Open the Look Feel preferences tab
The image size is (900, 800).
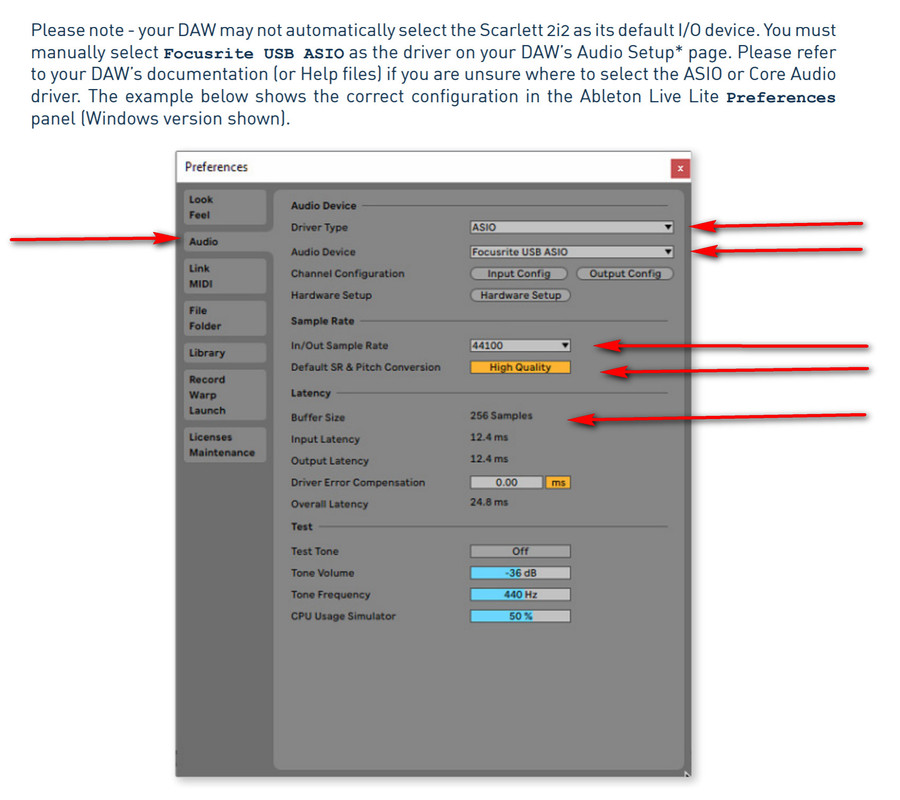point(225,207)
